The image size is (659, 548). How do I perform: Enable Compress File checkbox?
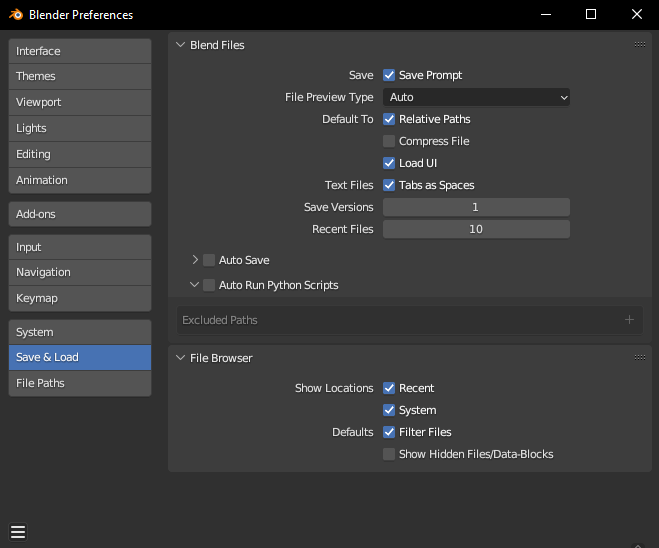pos(389,141)
